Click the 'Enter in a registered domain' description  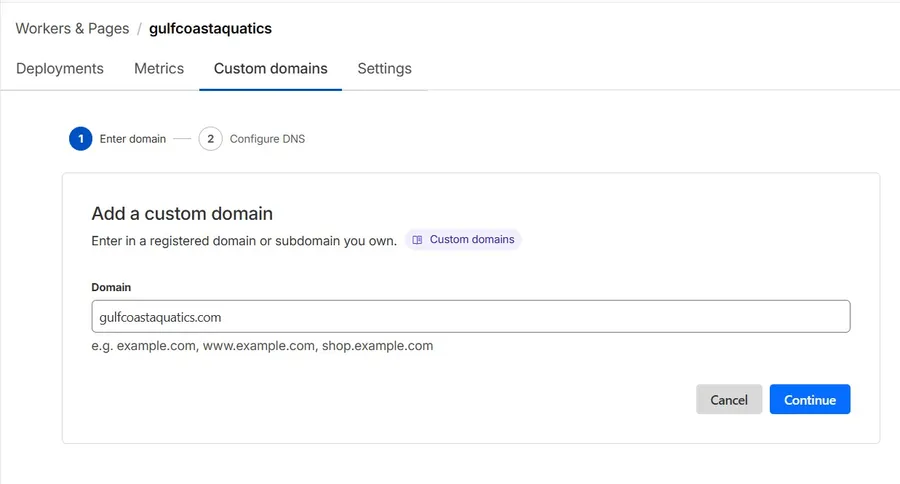click(x=244, y=241)
